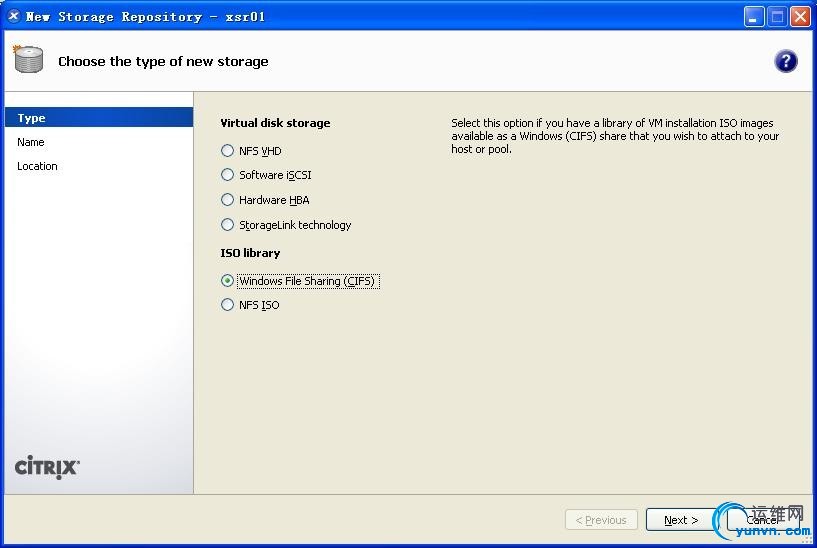Minimize the New Storage Repository window
This screenshot has width=817, height=548.
pos(753,17)
